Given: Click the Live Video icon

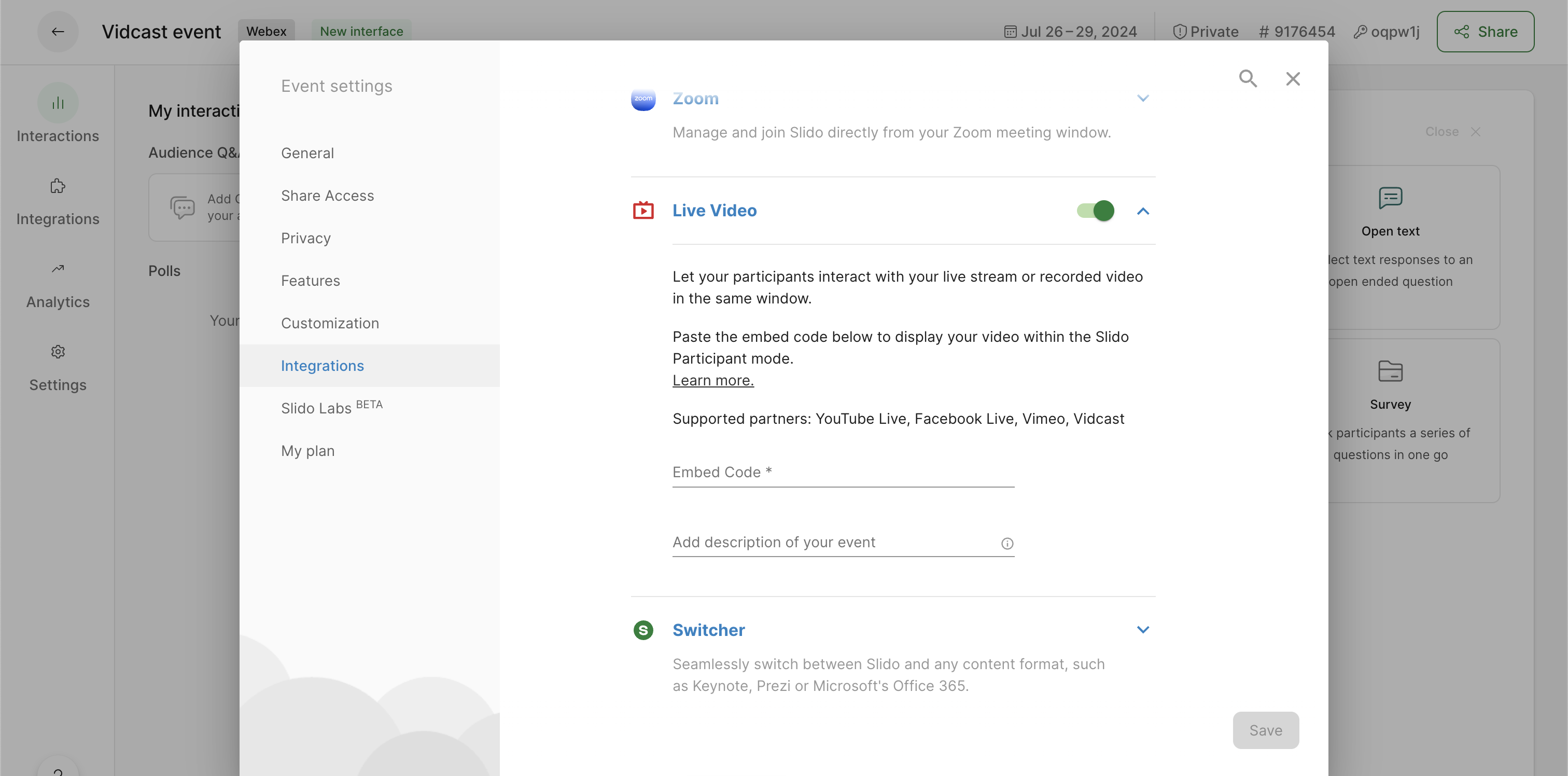Looking at the screenshot, I should 643,211.
